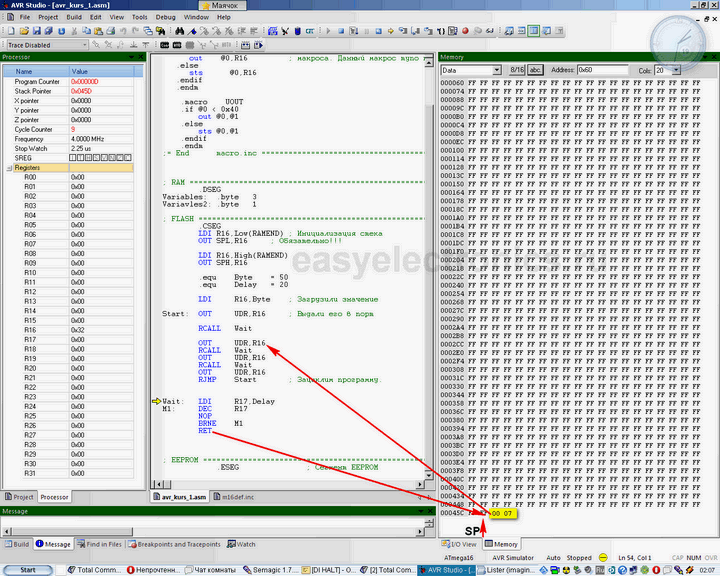Collapse the Registers tree node
This screenshot has width=720, height=576.
pyautogui.click(x=7, y=168)
